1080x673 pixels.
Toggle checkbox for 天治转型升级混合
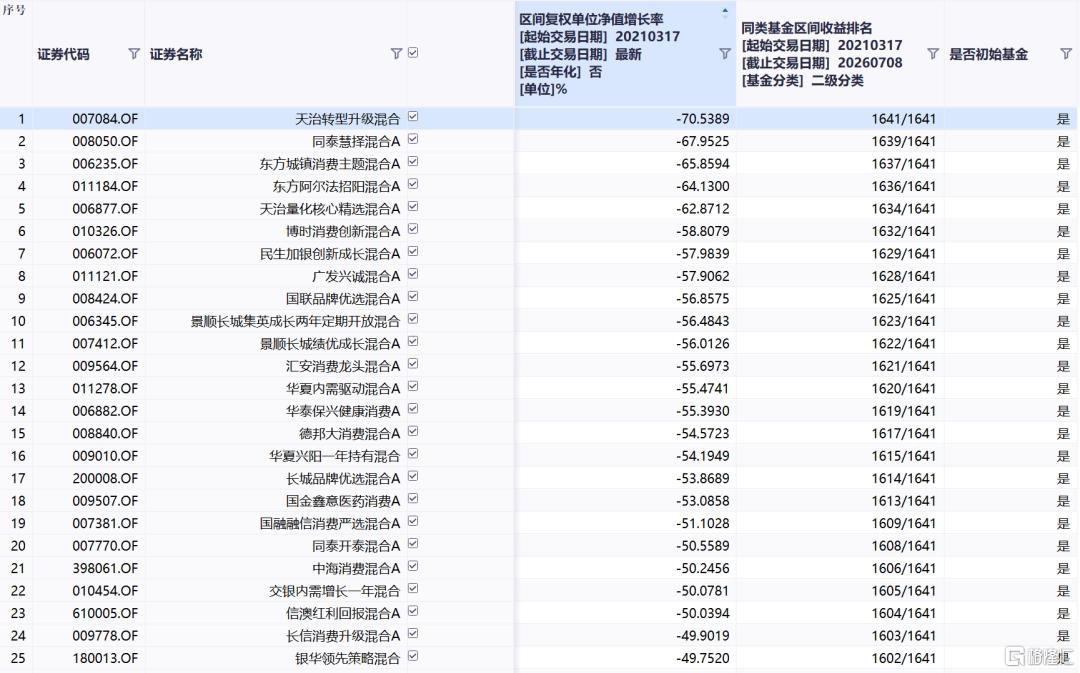[413, 117]
